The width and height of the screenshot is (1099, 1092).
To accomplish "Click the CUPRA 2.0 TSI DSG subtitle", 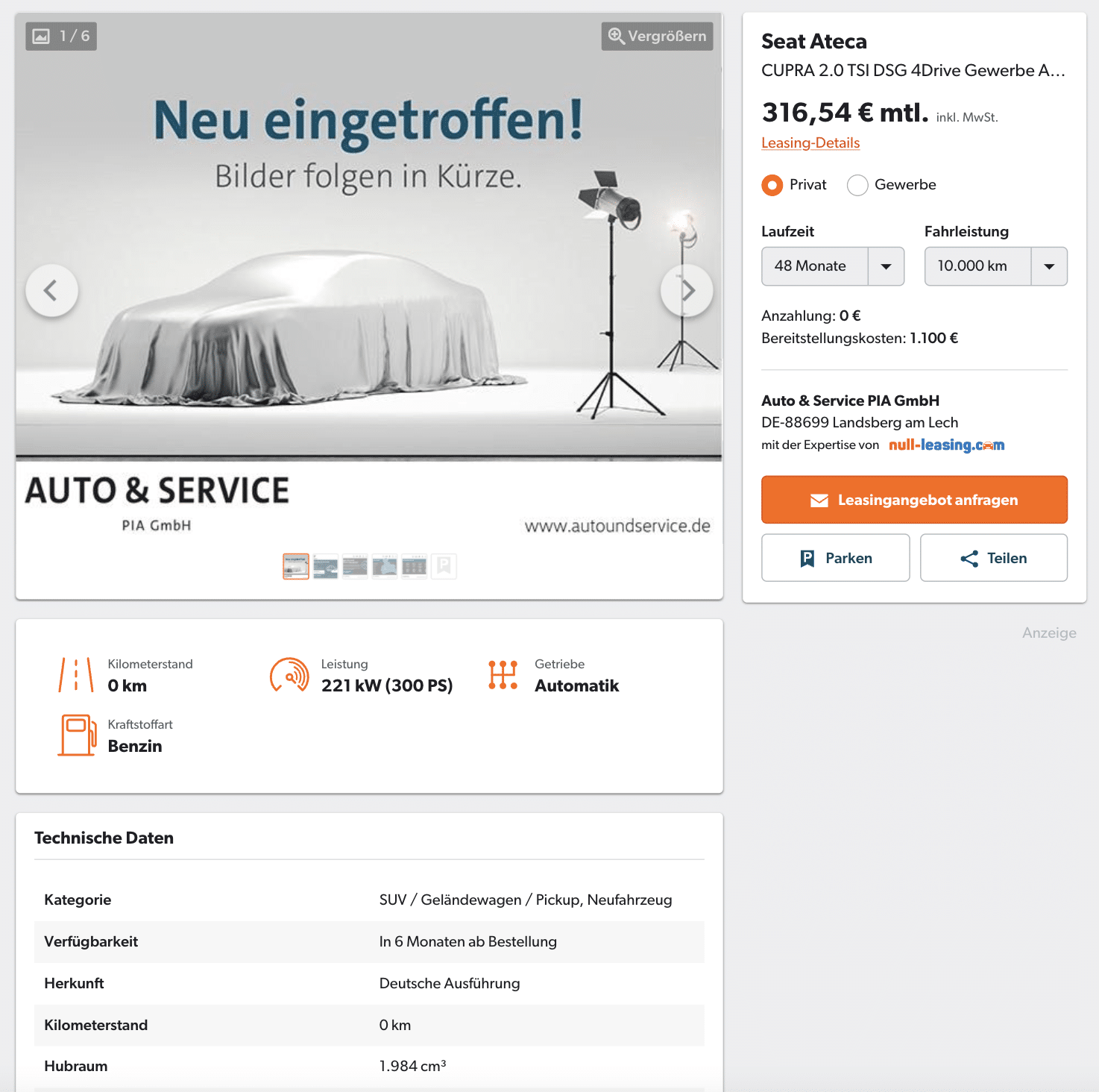I will point(913,71).
